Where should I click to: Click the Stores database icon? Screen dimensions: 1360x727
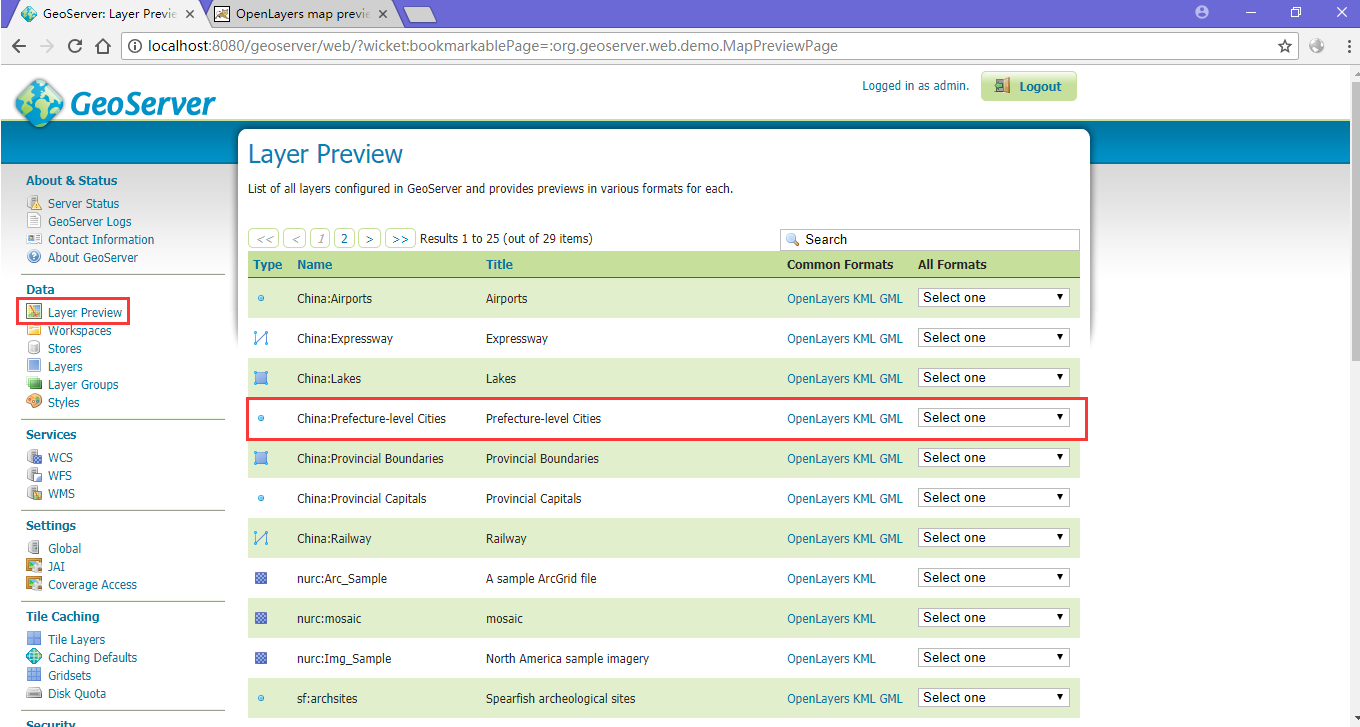point(35,348)
